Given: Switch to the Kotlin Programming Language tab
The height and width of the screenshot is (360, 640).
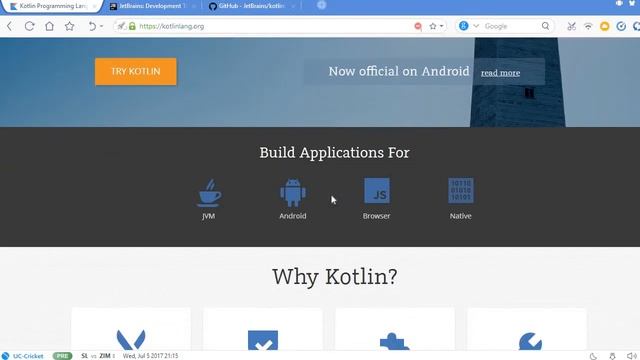Looking at the screenshot, I should (x=53, y=6).
